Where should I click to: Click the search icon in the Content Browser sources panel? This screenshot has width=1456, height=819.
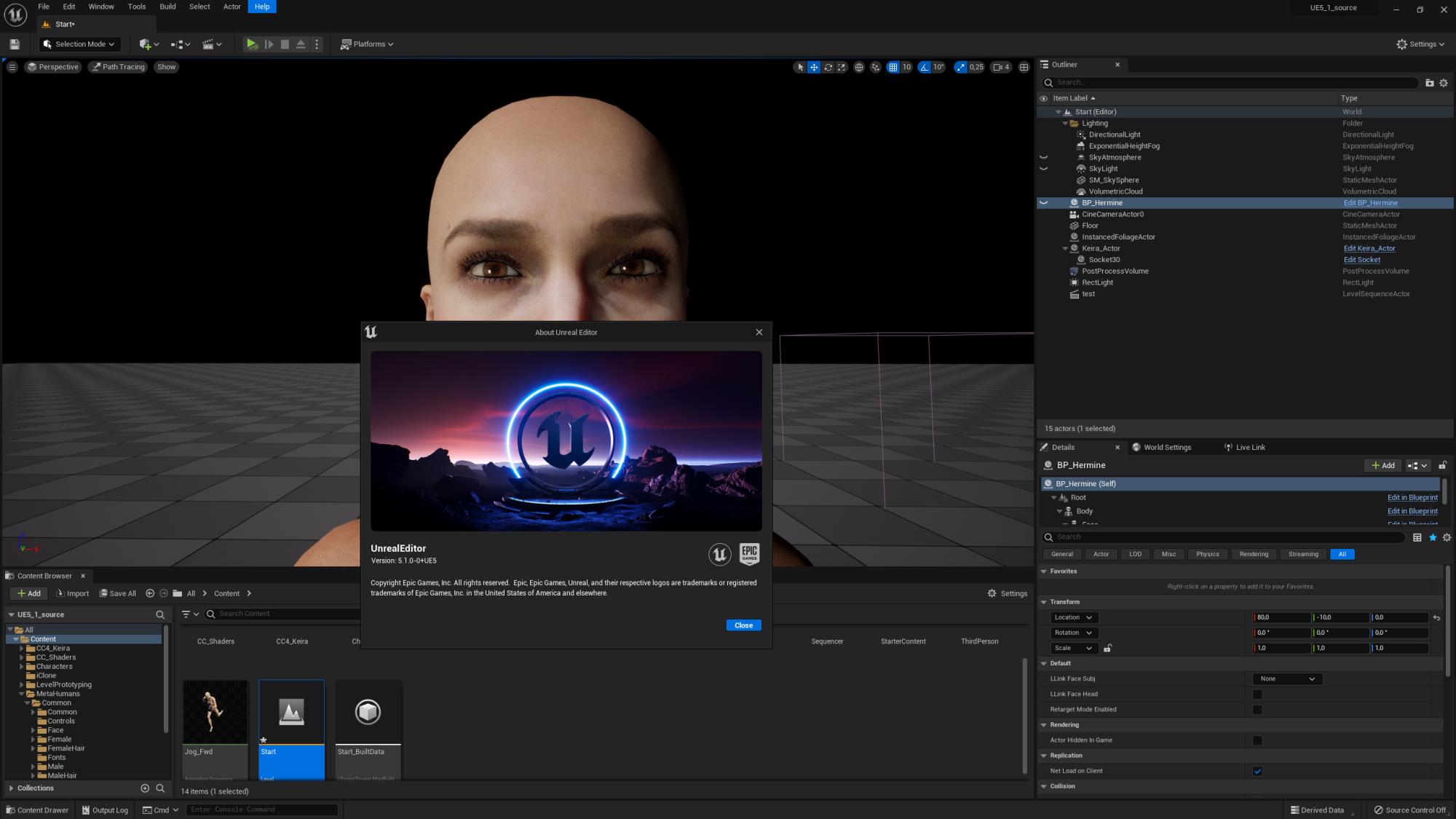160,614
